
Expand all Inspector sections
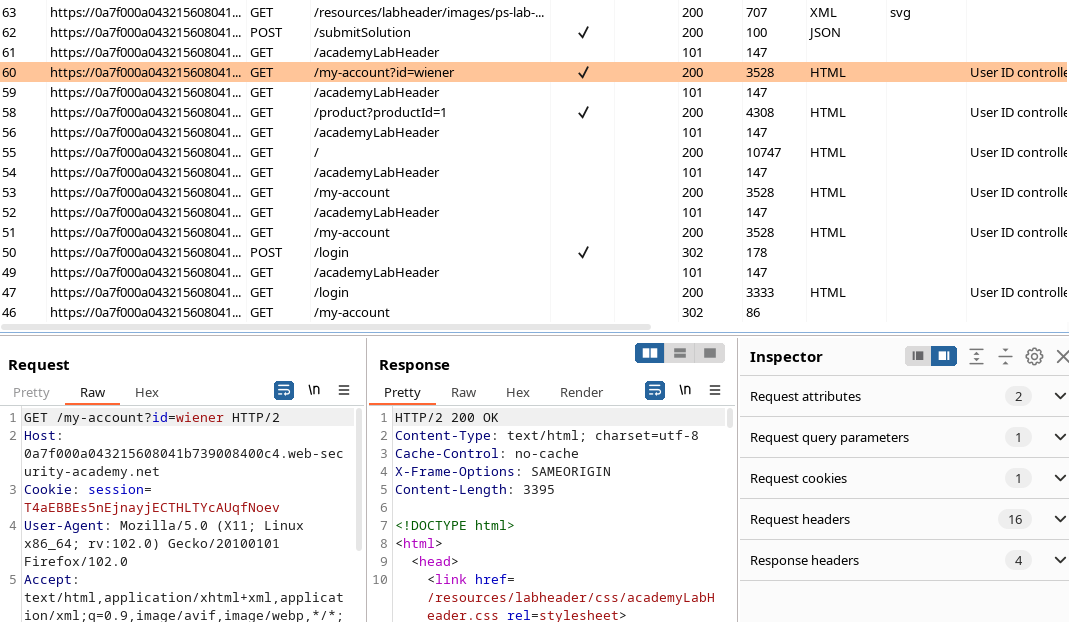point(976,356)
